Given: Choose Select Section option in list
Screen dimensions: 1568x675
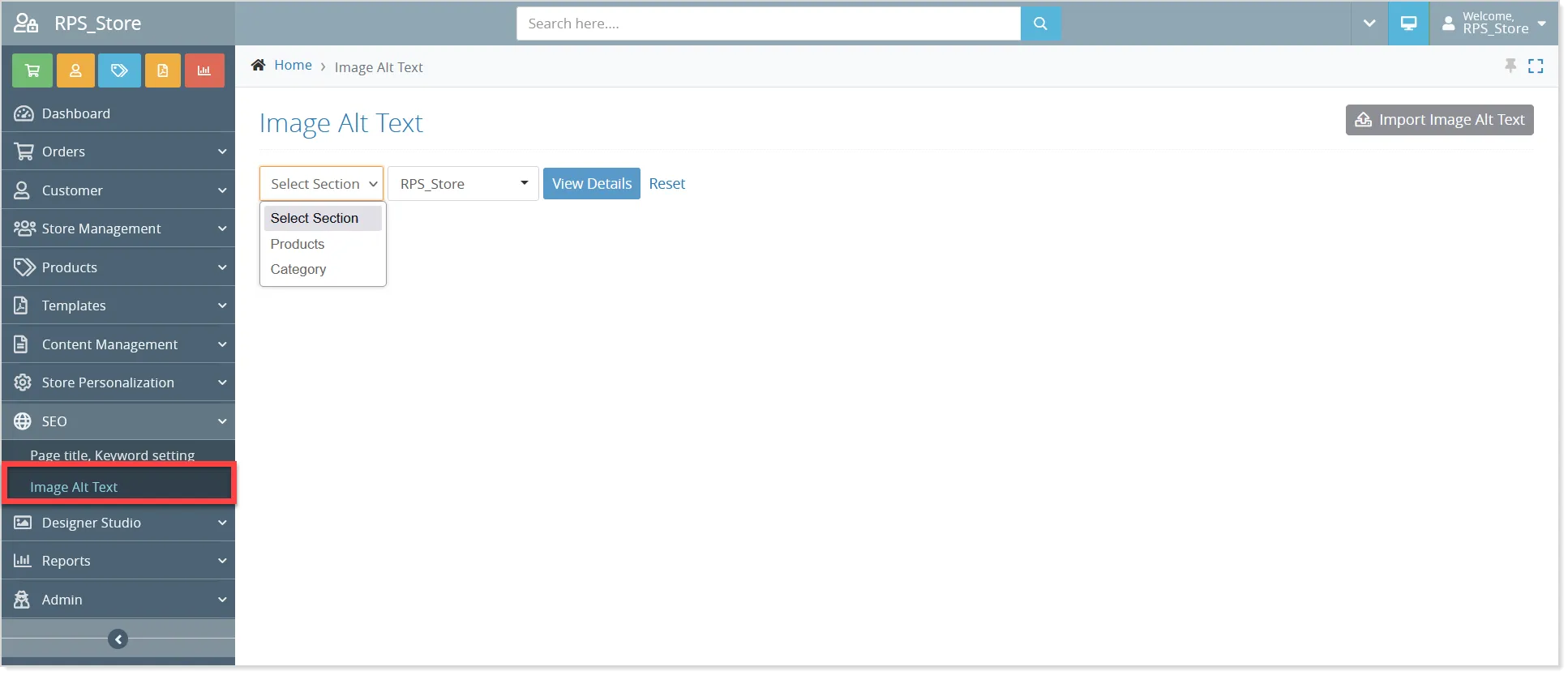Looking at the screenshot, I should pos(323,218).
